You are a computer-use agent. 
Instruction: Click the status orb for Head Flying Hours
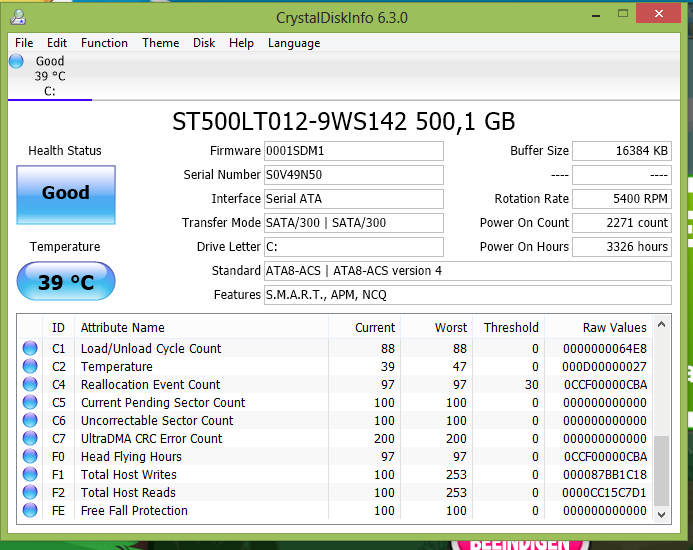(30, 456)
